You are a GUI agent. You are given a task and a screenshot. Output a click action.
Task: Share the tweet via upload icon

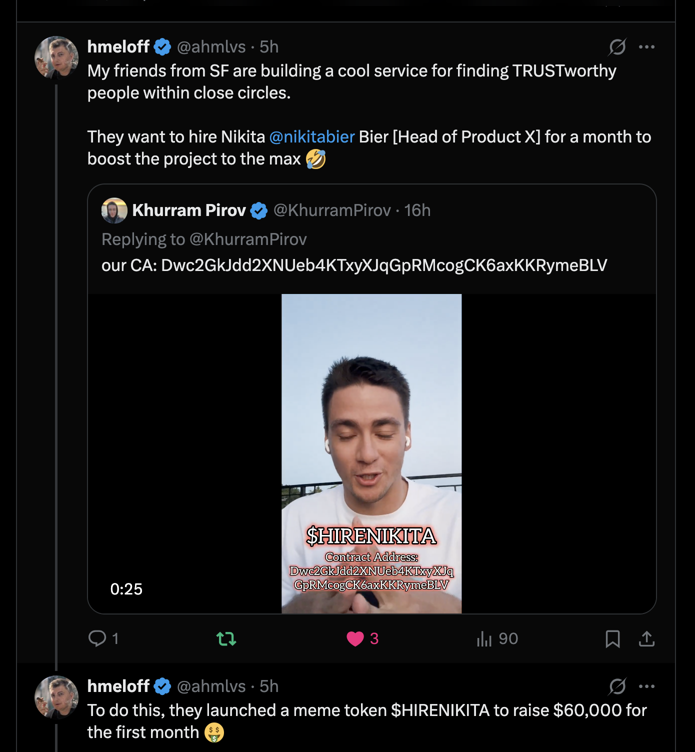[647, 638]
